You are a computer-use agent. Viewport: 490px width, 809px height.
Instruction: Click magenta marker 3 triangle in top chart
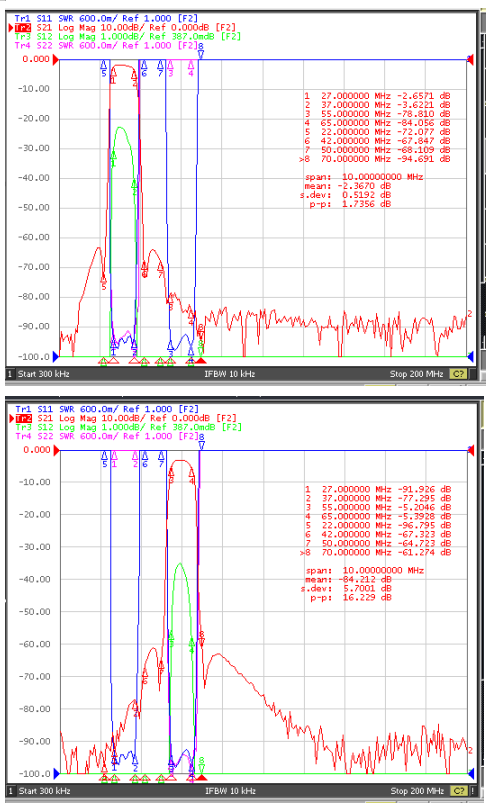[x=170, y=64]
